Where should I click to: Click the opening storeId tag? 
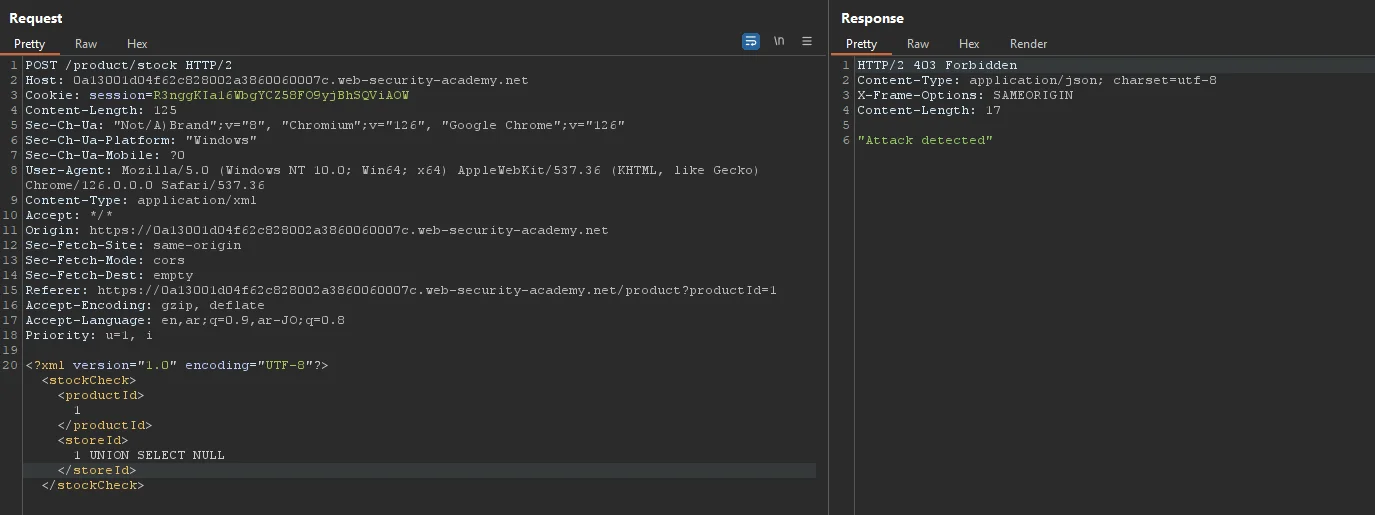(92, 440)
